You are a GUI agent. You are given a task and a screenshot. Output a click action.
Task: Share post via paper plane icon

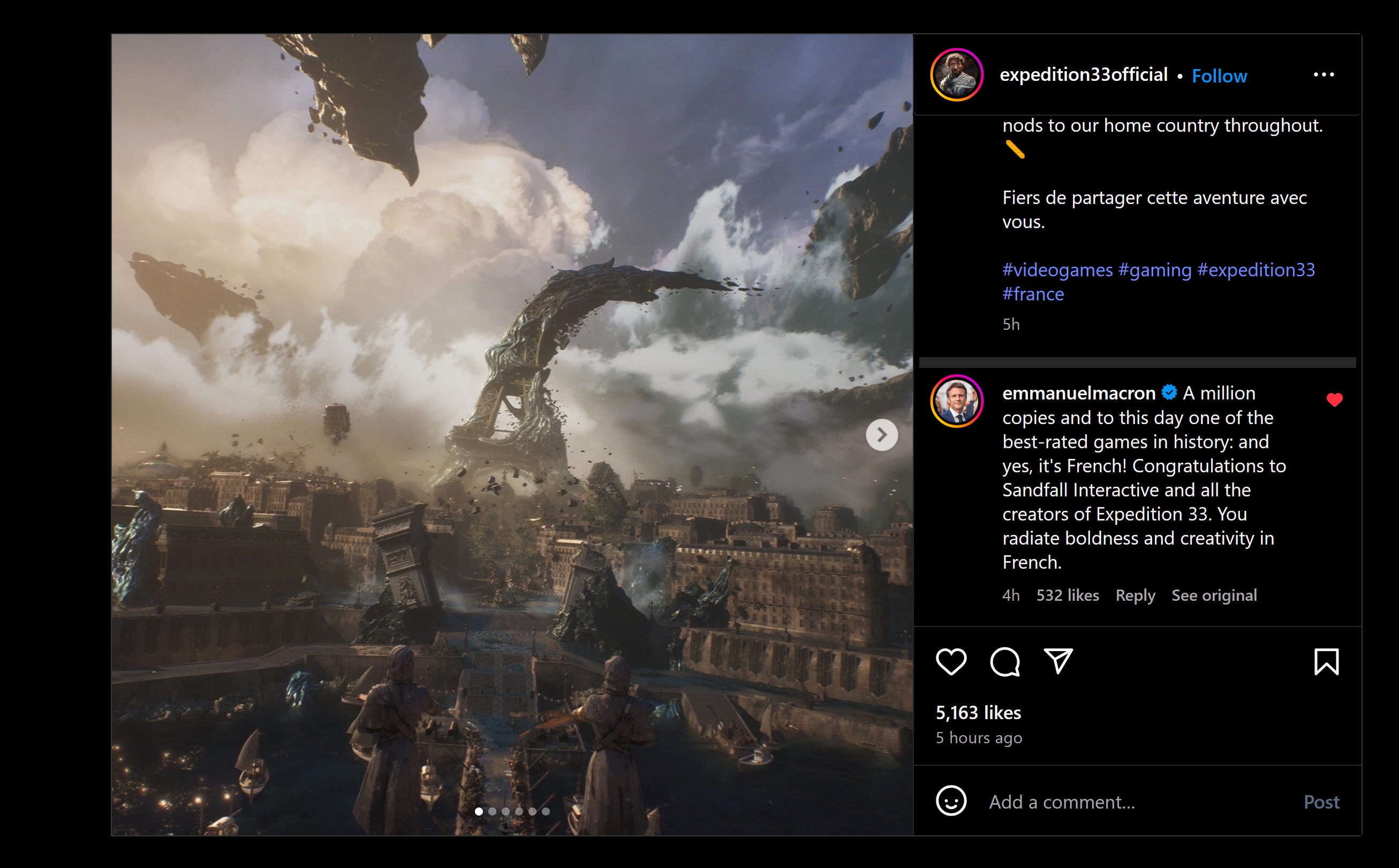click(x=1058, y=661)
